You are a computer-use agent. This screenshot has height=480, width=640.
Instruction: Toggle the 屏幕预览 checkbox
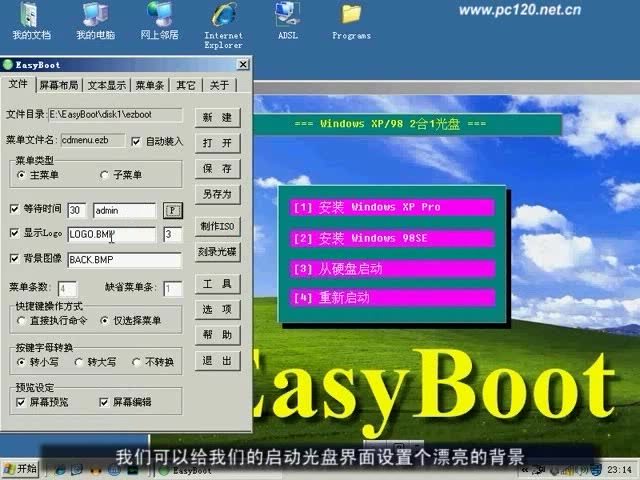(20, 402)
